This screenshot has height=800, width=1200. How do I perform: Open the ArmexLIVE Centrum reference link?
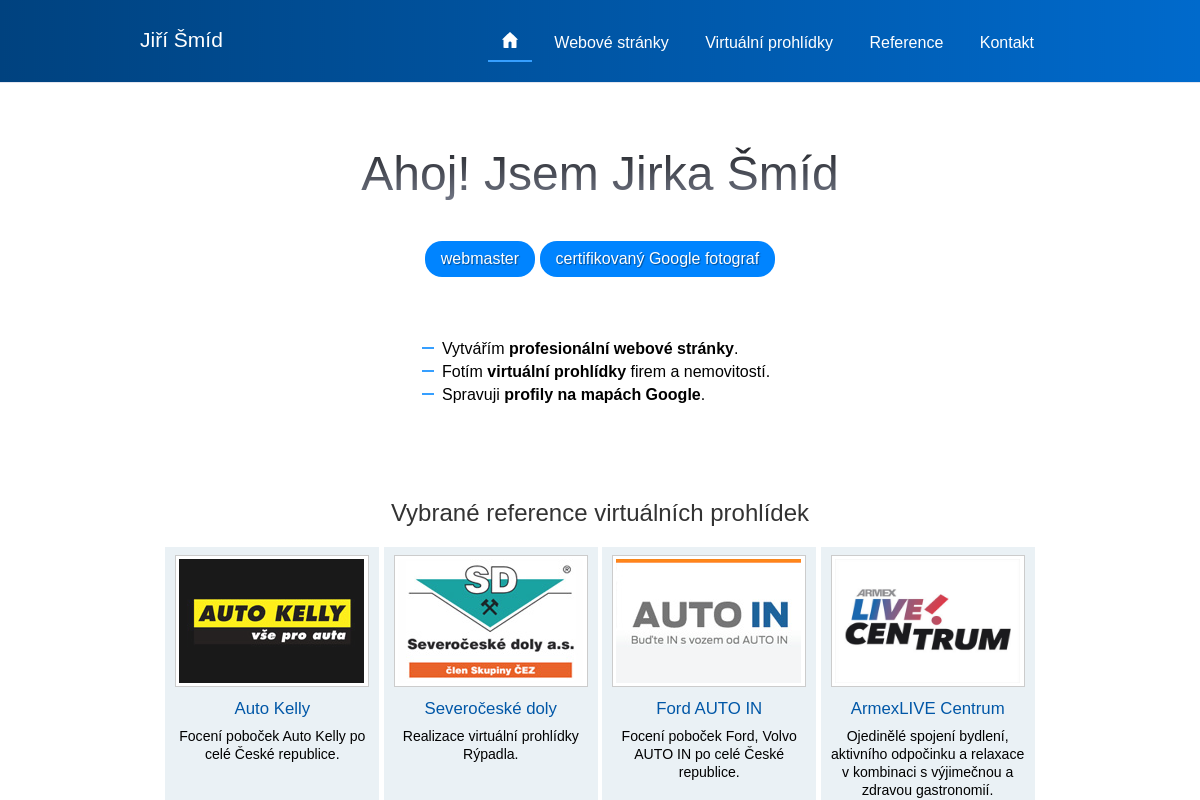[927, 708]
